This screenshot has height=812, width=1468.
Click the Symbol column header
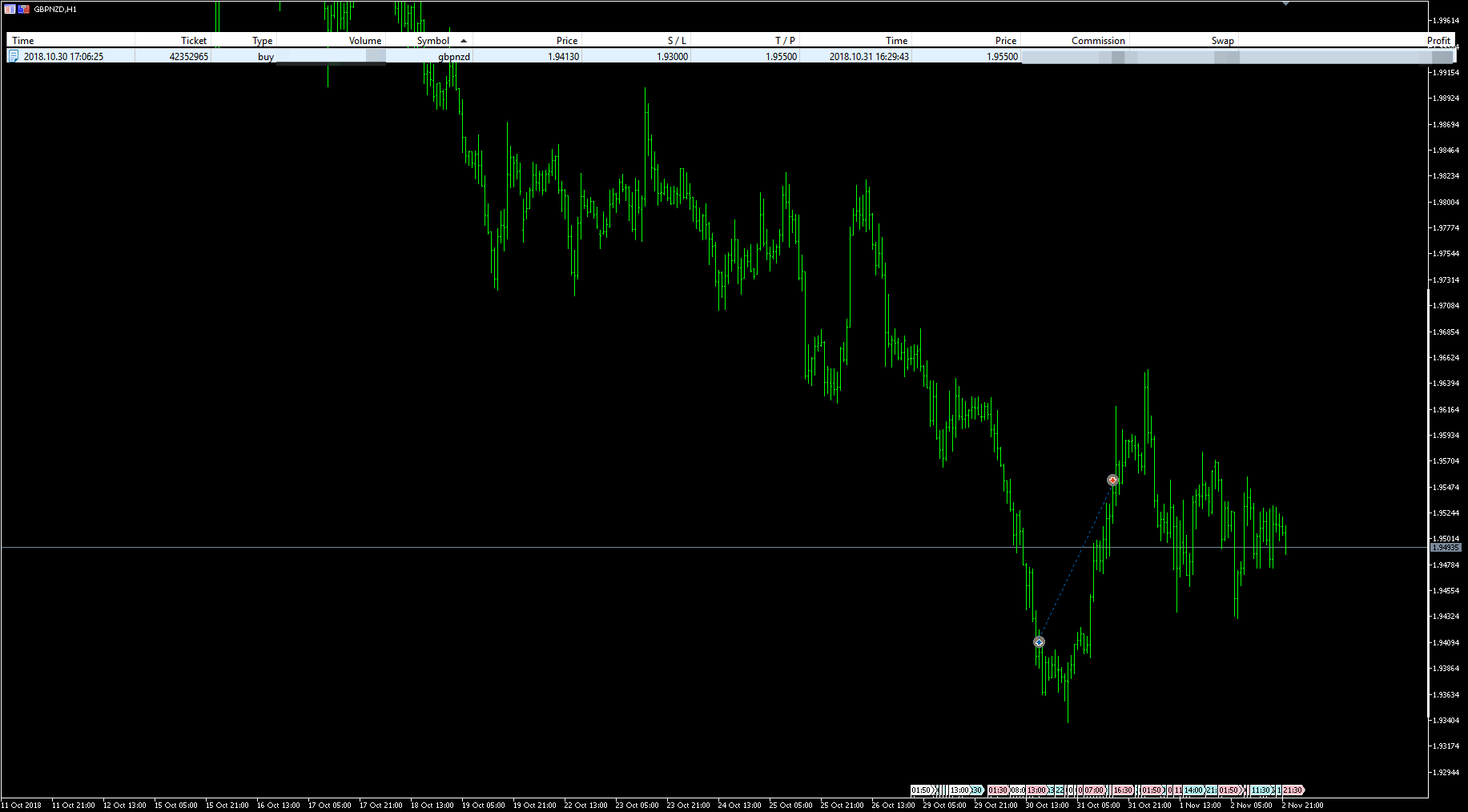[433, 41]
